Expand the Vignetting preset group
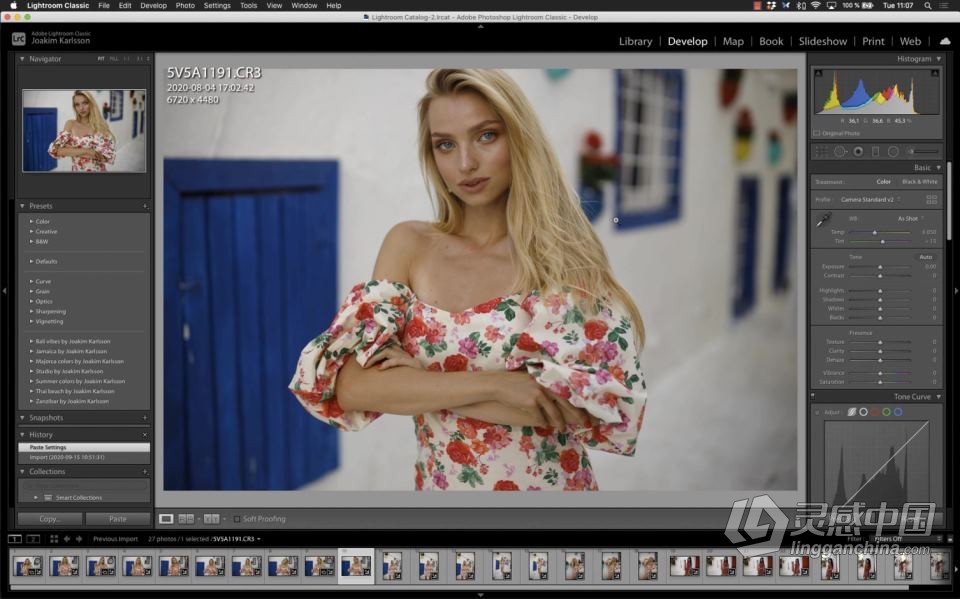This screenshot has width=960, height=599. click(x=31, y=322)
